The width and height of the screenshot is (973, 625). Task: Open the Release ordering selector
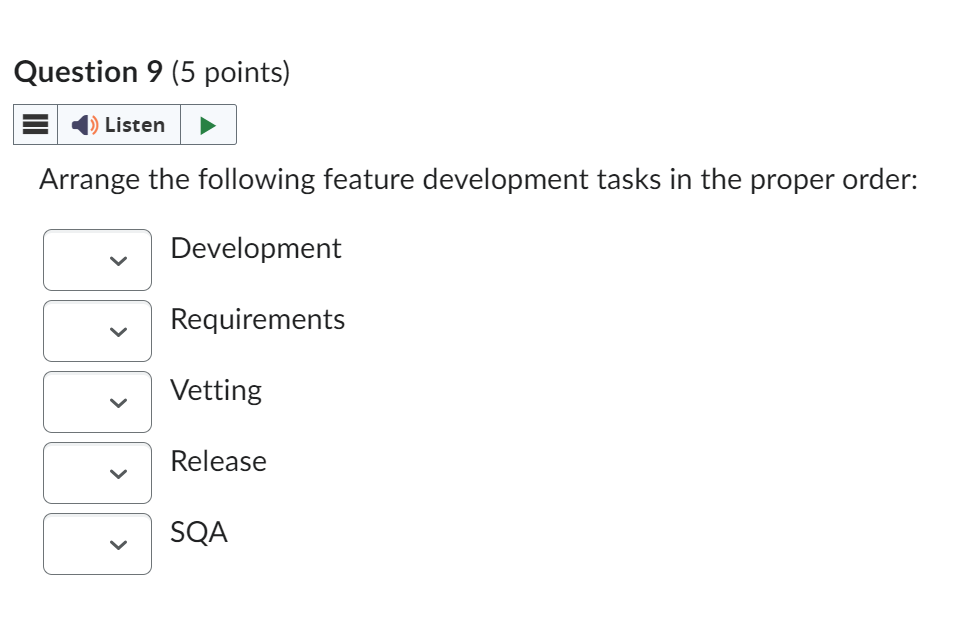96,472
